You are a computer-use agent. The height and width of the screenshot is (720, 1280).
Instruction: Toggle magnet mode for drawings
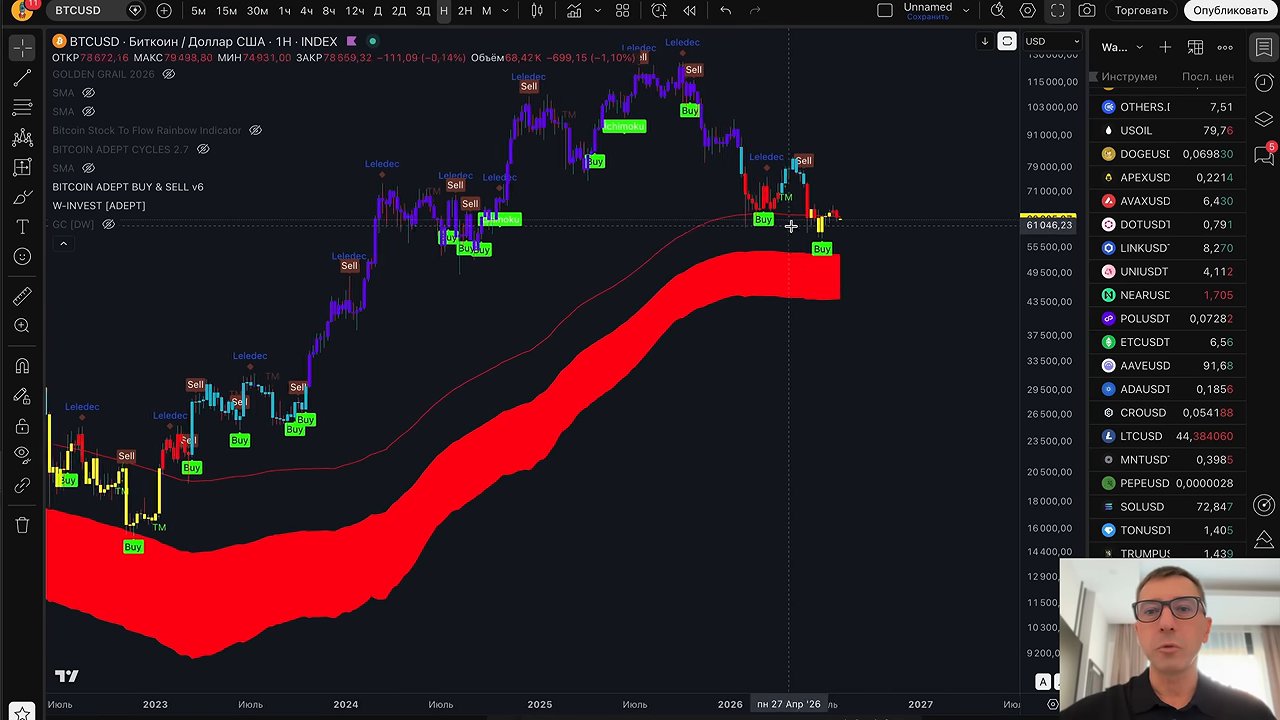coord(22,366)
